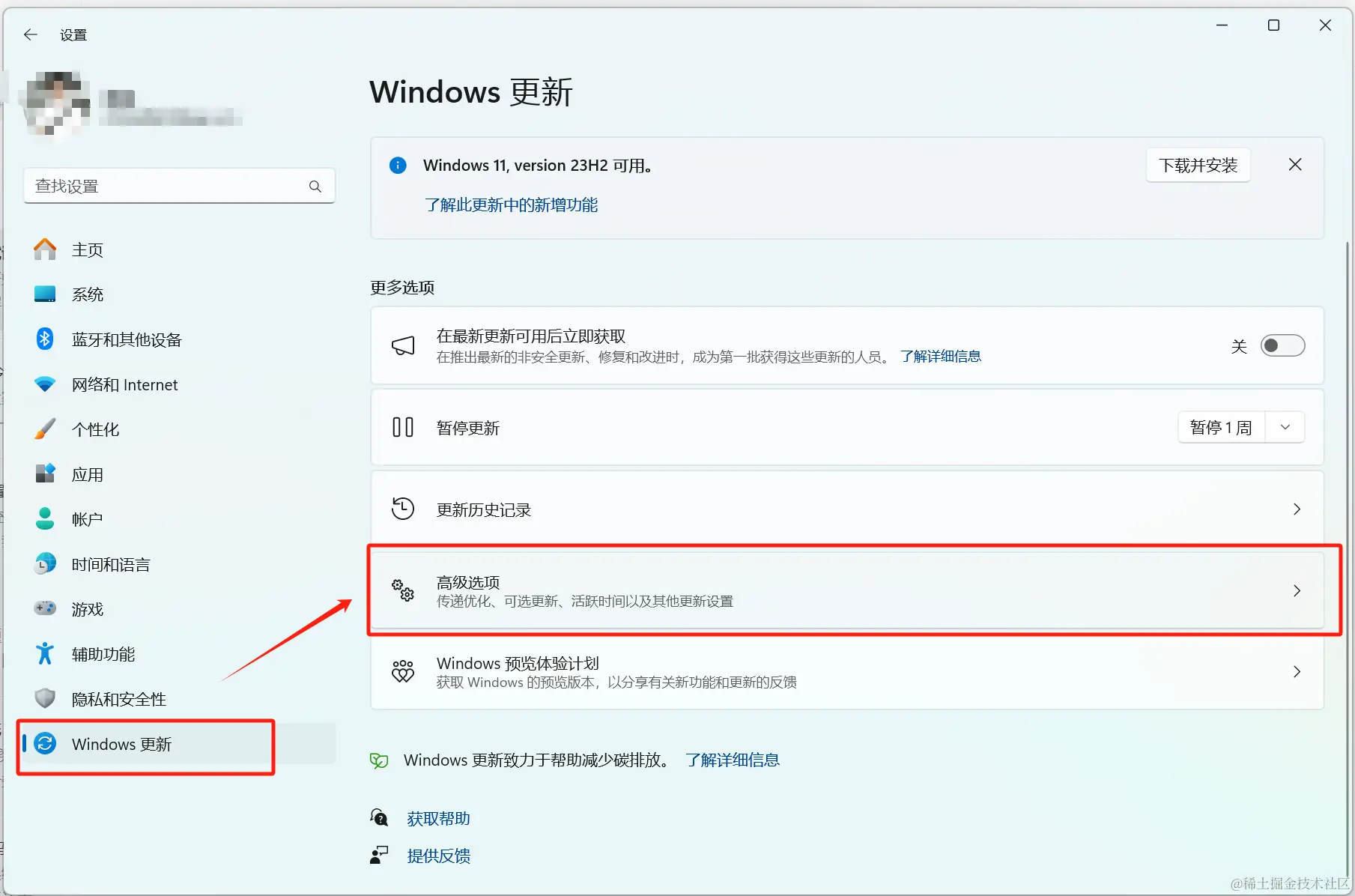Select Windows 更新 in sidebar
This screenshot has height=896, width=1355.
point(179,744)
